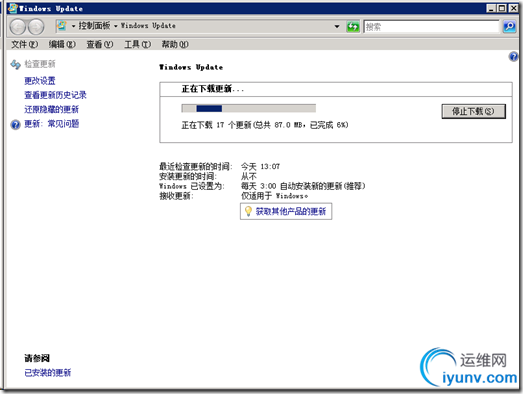Open the 查看(V) menu
The image size is (523, 394).
(x=100, y=44)
